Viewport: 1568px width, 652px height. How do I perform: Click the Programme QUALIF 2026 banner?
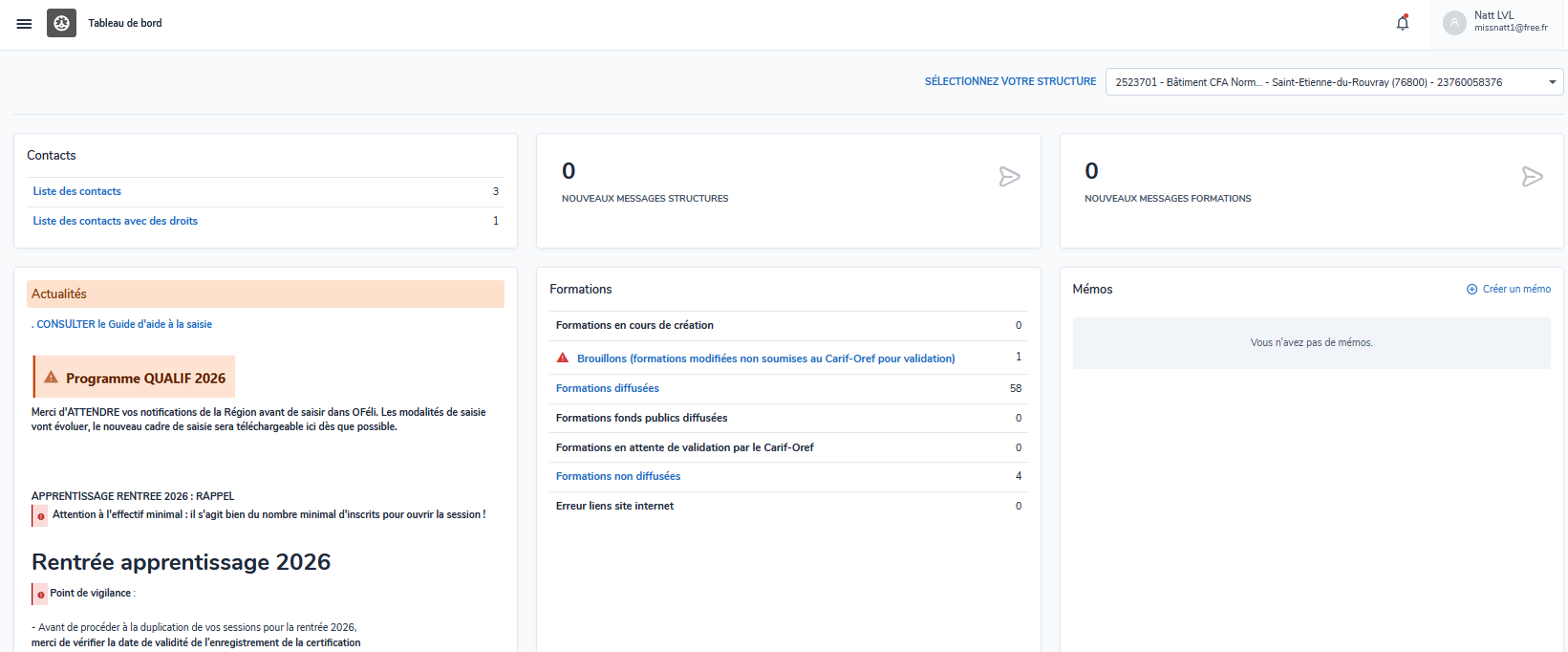pos(135,378)
